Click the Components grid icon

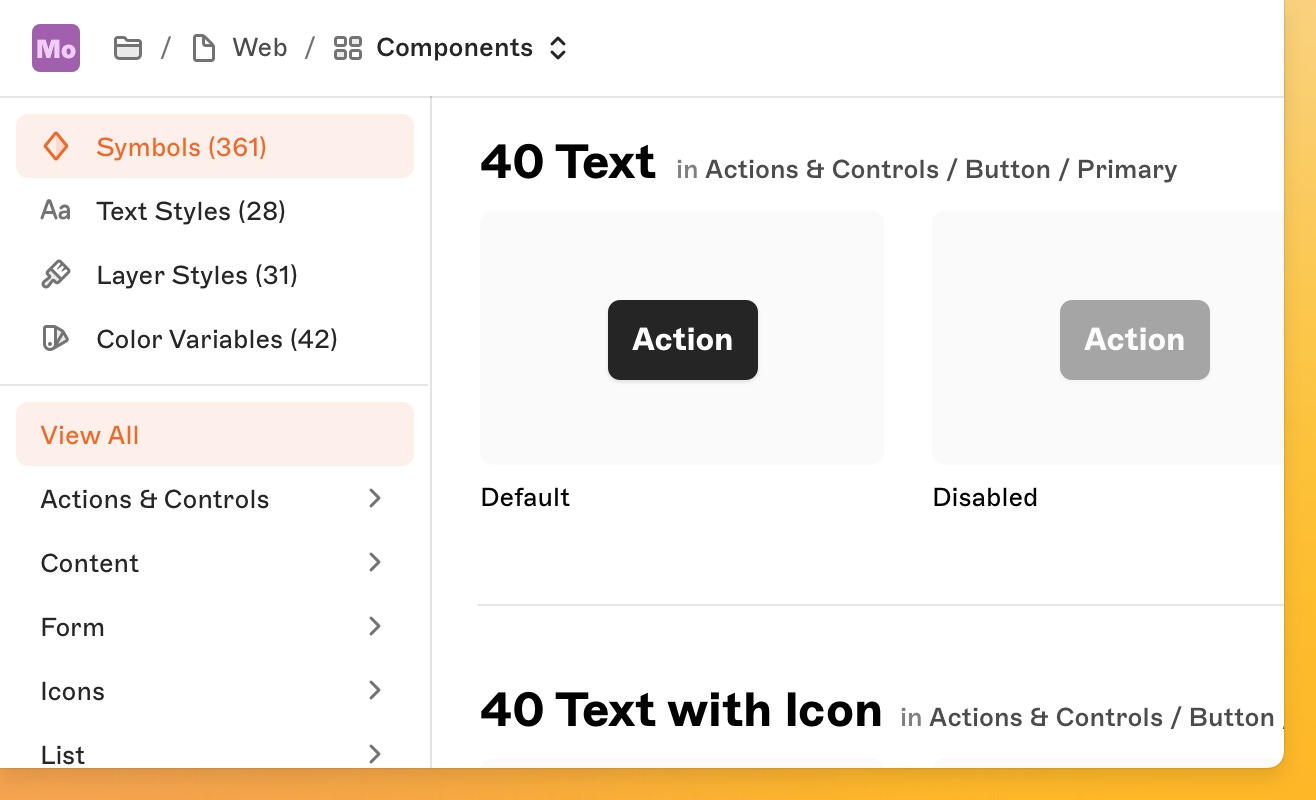tap(348, 47)
